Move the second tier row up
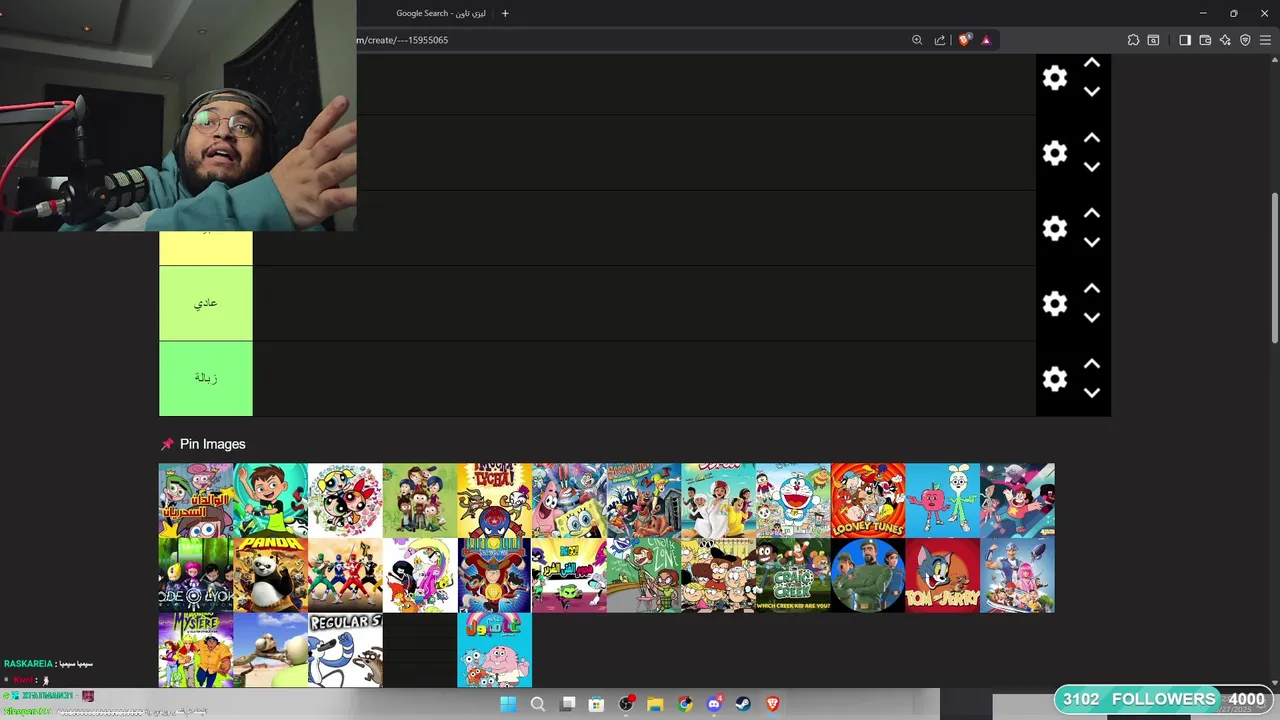The height and width of the screenshot is (720, 1280). [x=1092, y=138]
